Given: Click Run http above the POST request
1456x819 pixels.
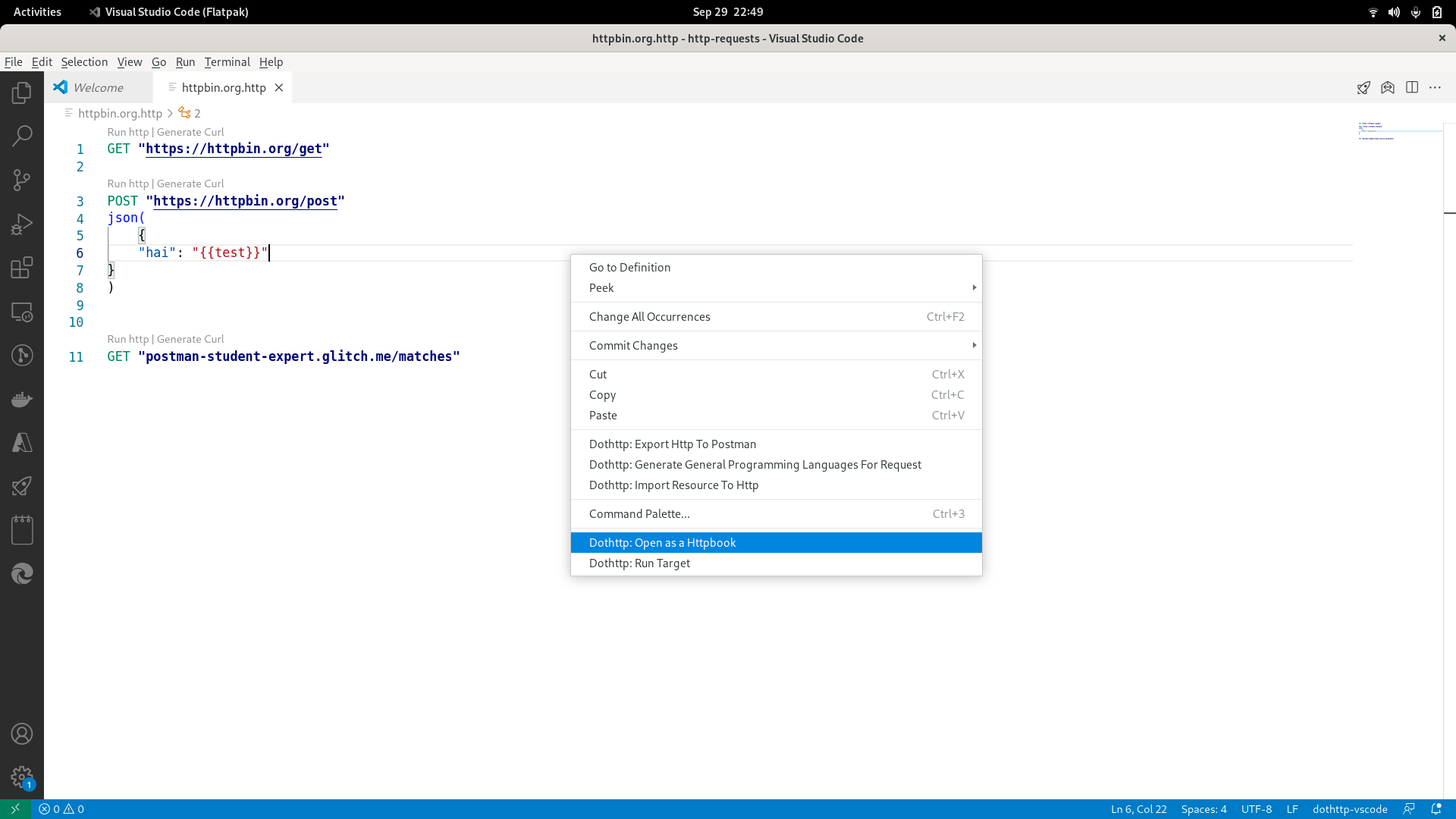Looking at the screenshot, I should 127,184.
